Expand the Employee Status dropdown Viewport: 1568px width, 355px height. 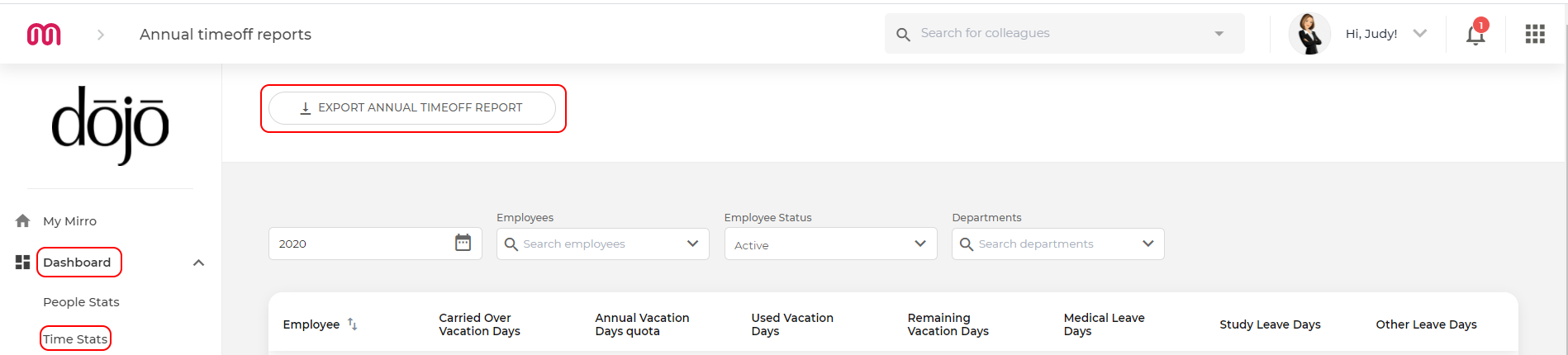[920, 244]
